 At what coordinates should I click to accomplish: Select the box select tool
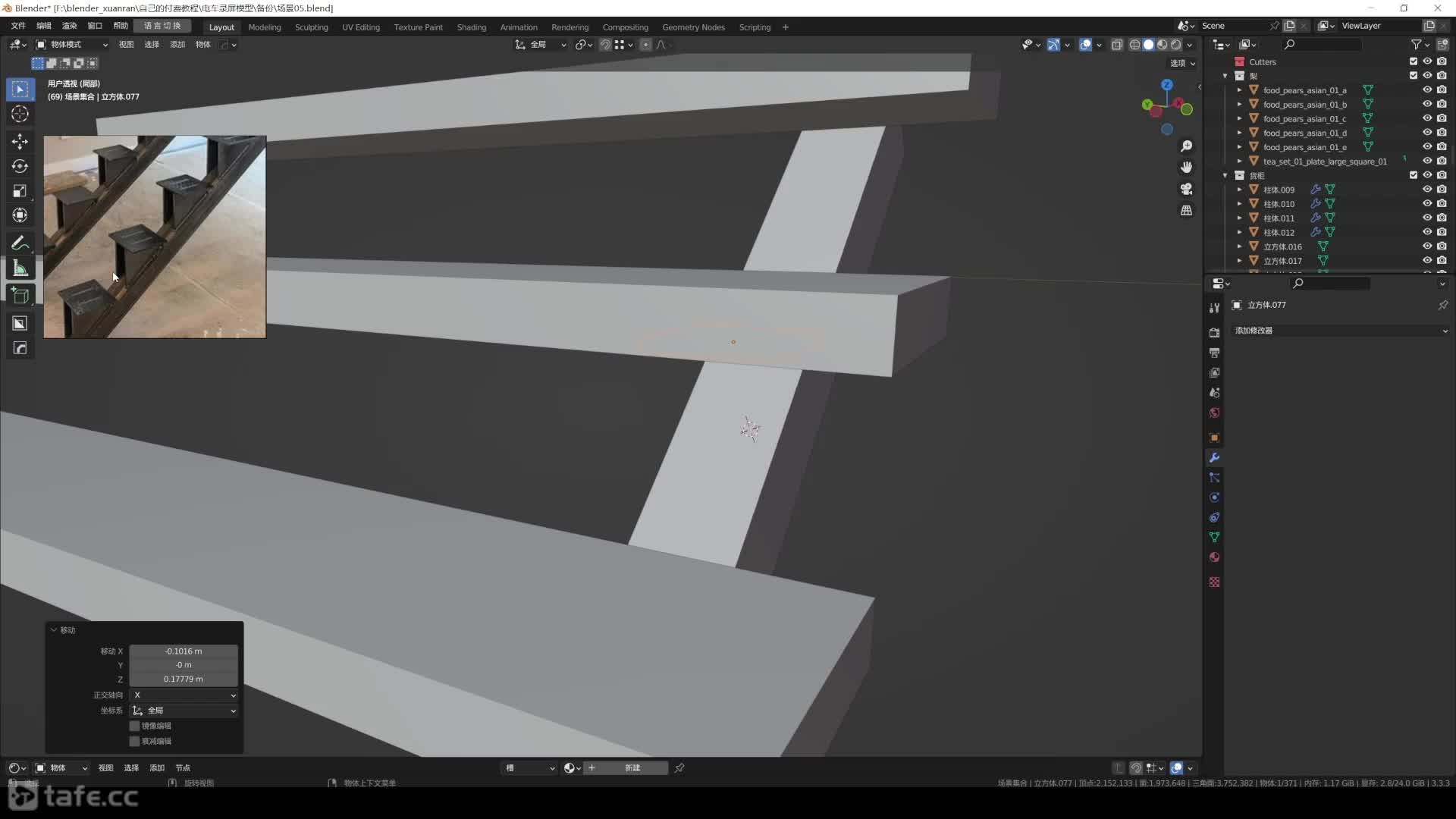[x=20, y=89]
